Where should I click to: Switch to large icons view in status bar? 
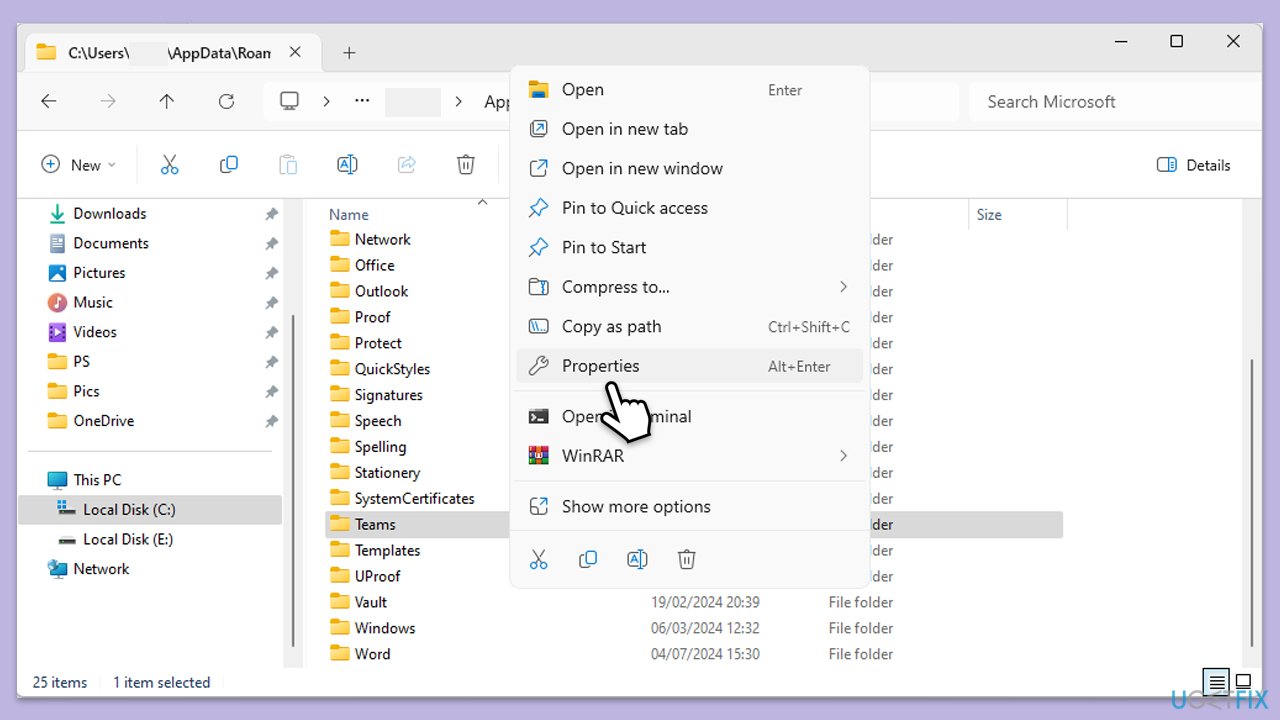[1243, 682]
